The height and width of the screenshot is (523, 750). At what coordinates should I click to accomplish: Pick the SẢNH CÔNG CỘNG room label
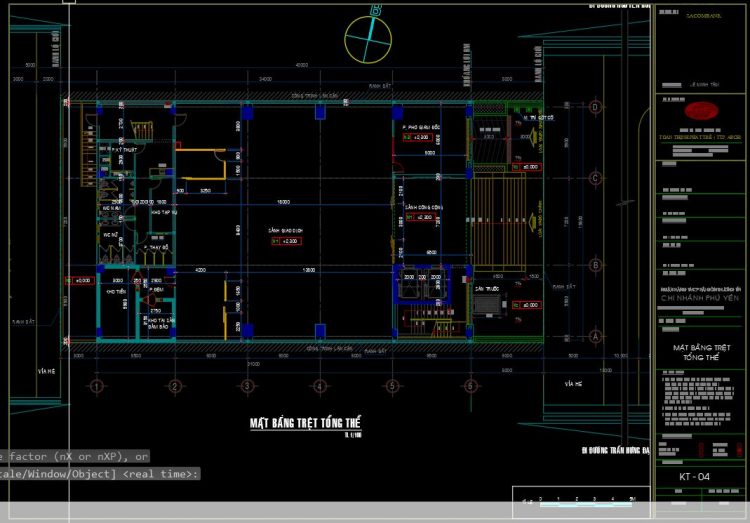tap(424, 206)
